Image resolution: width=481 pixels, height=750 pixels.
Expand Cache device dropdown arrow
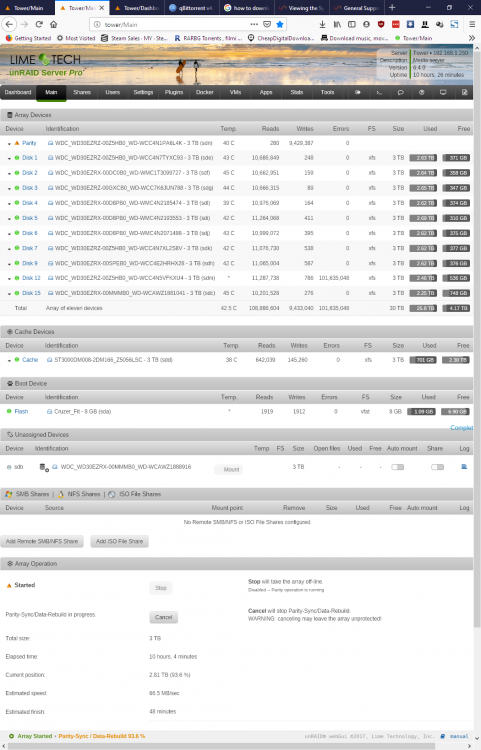click(x=9, y=360)
